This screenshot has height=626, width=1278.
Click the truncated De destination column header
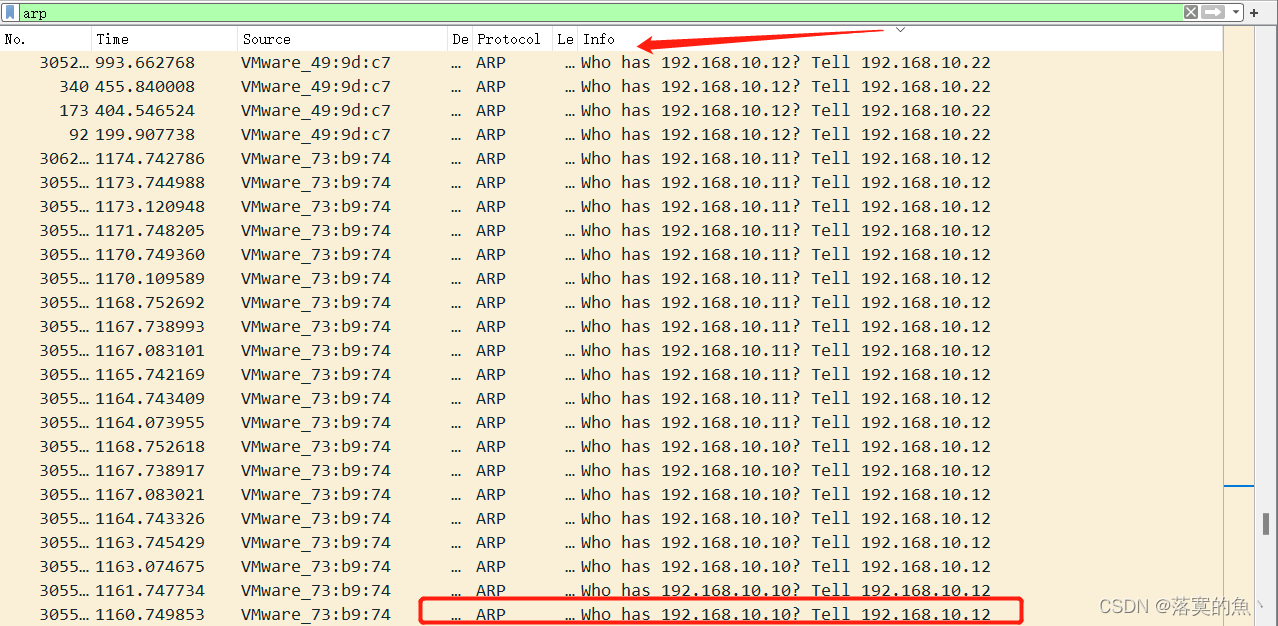coord(460,39)
